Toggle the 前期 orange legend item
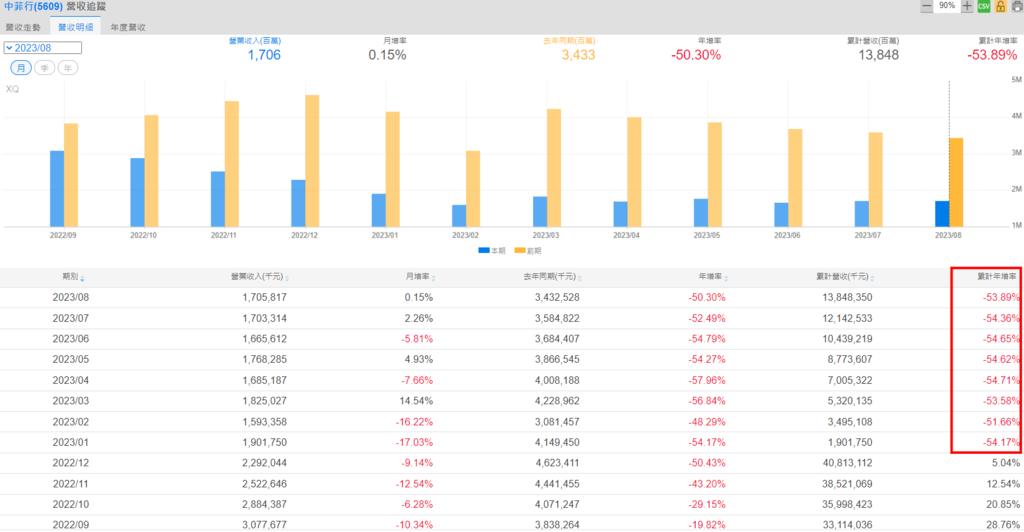This screenshot has width=1024, height=532. pos(528,251)
